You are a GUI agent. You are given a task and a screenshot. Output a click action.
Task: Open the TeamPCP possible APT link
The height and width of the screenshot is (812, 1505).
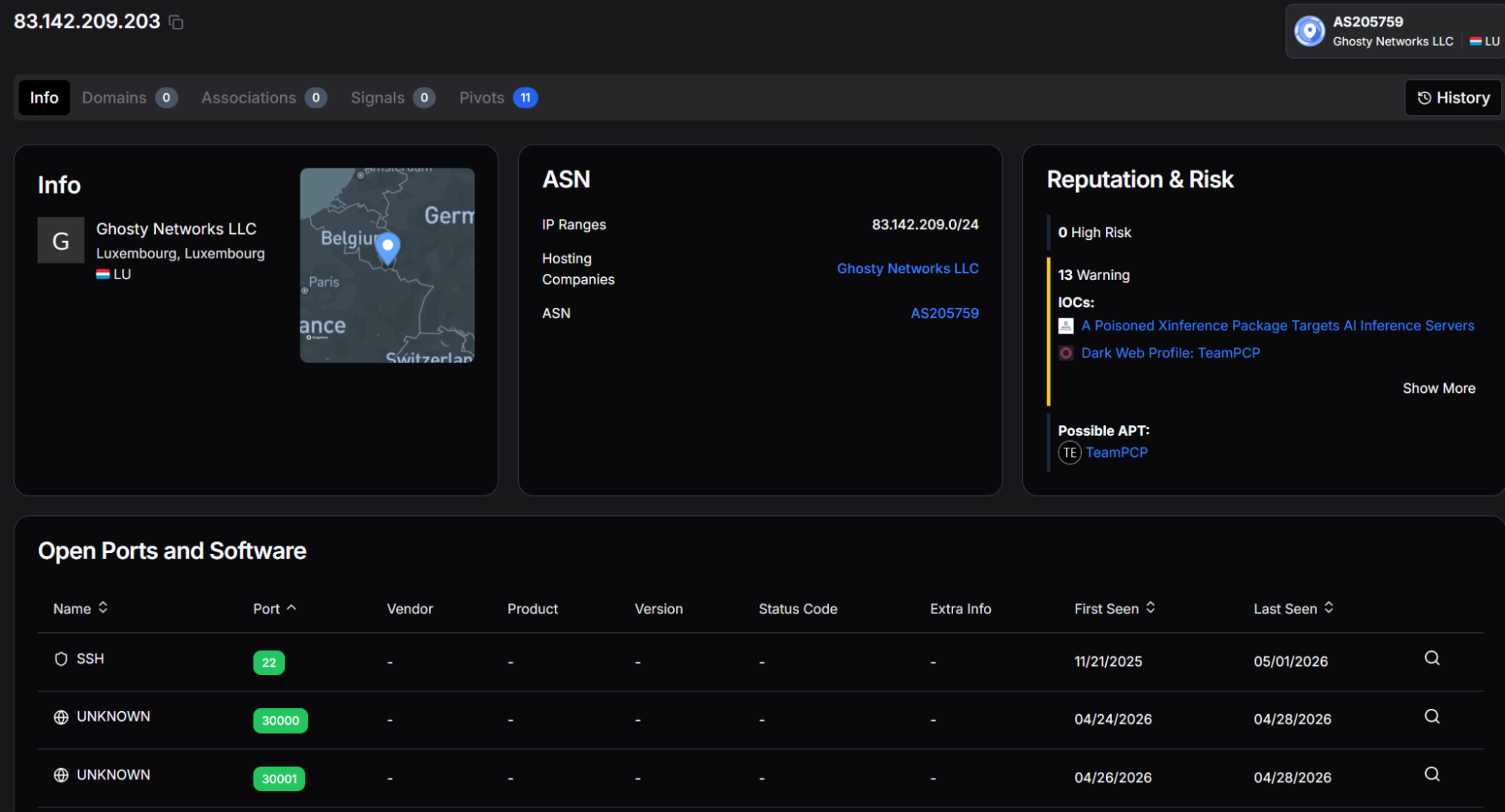coord(1117,452)
